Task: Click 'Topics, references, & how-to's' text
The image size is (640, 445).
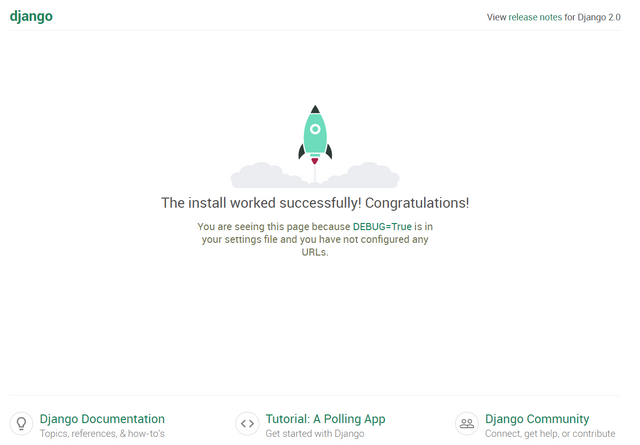Action: coord(102,434)
